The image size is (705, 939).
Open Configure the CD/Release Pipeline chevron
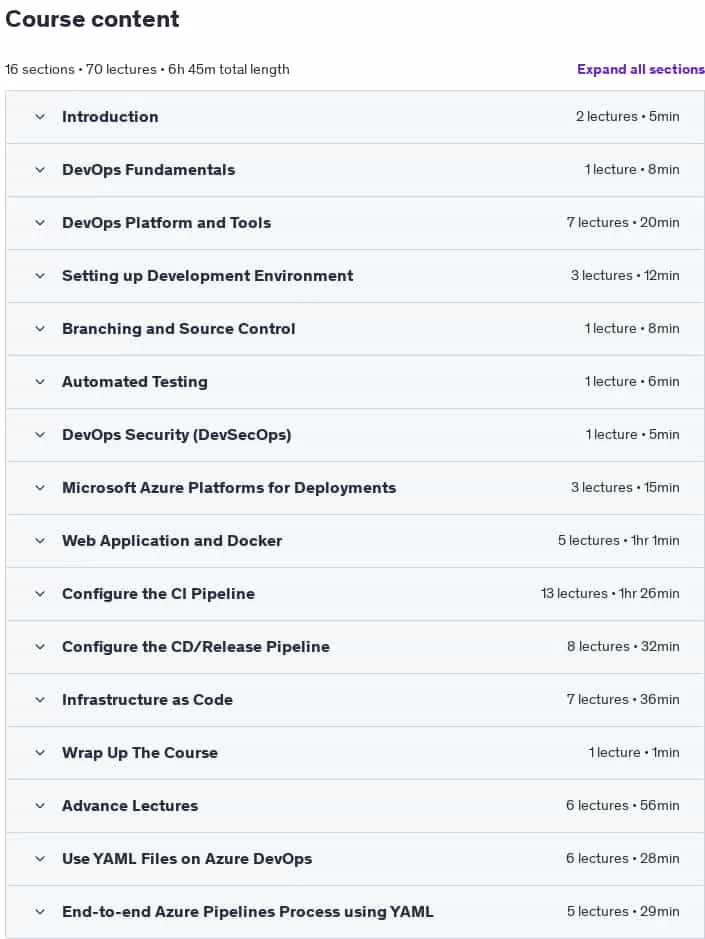click(x=40, y=647)
